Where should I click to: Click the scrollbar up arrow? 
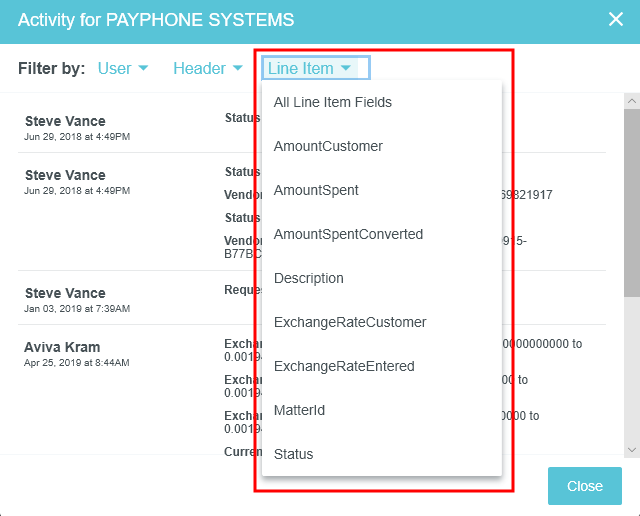[631, 101]
